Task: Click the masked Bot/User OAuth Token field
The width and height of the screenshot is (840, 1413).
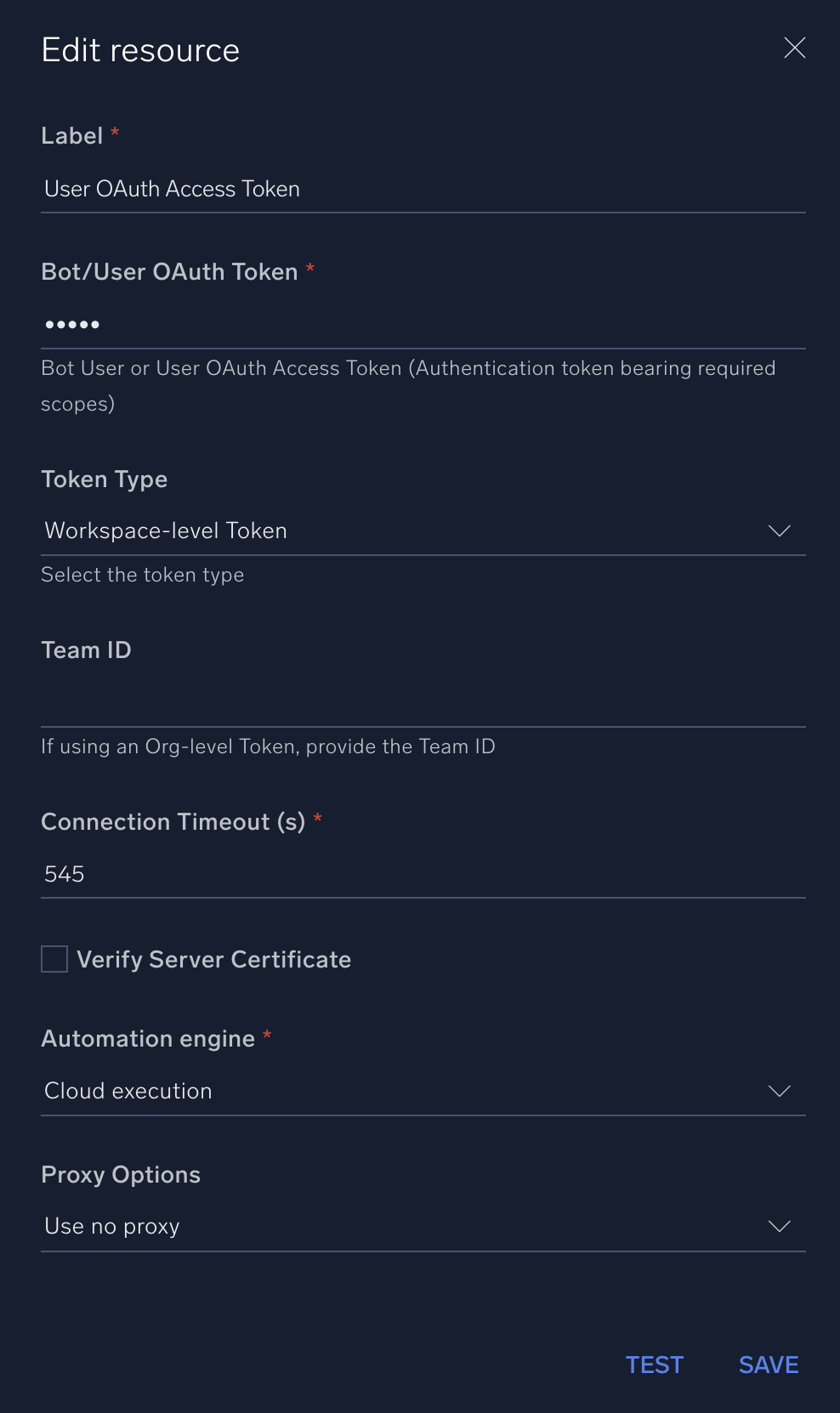Action: [x=422, y=325]
